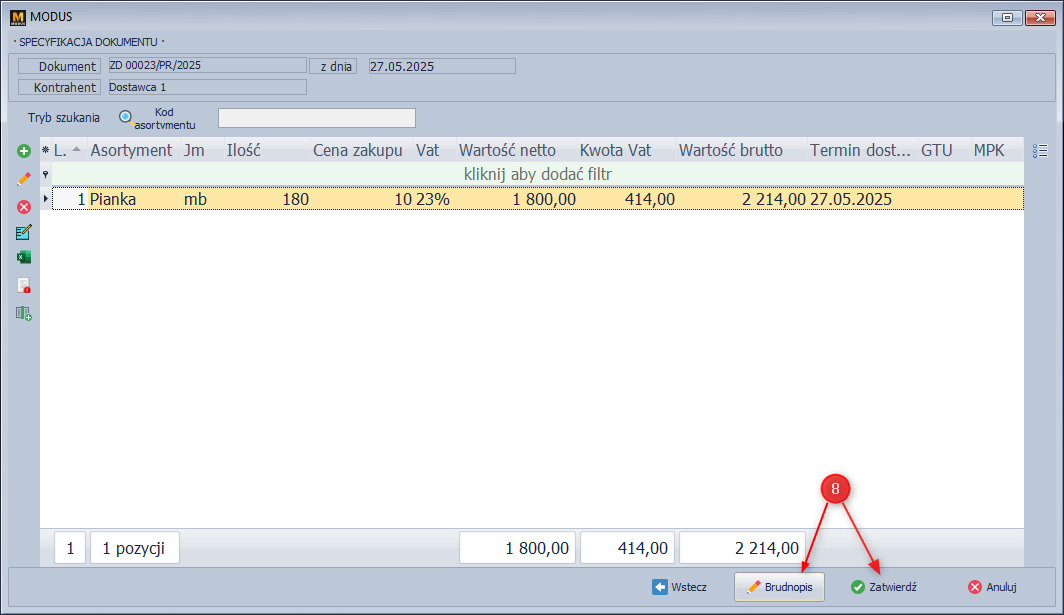
Task: Sort by the Asortyment column header
Action: (x=132, y=150)
